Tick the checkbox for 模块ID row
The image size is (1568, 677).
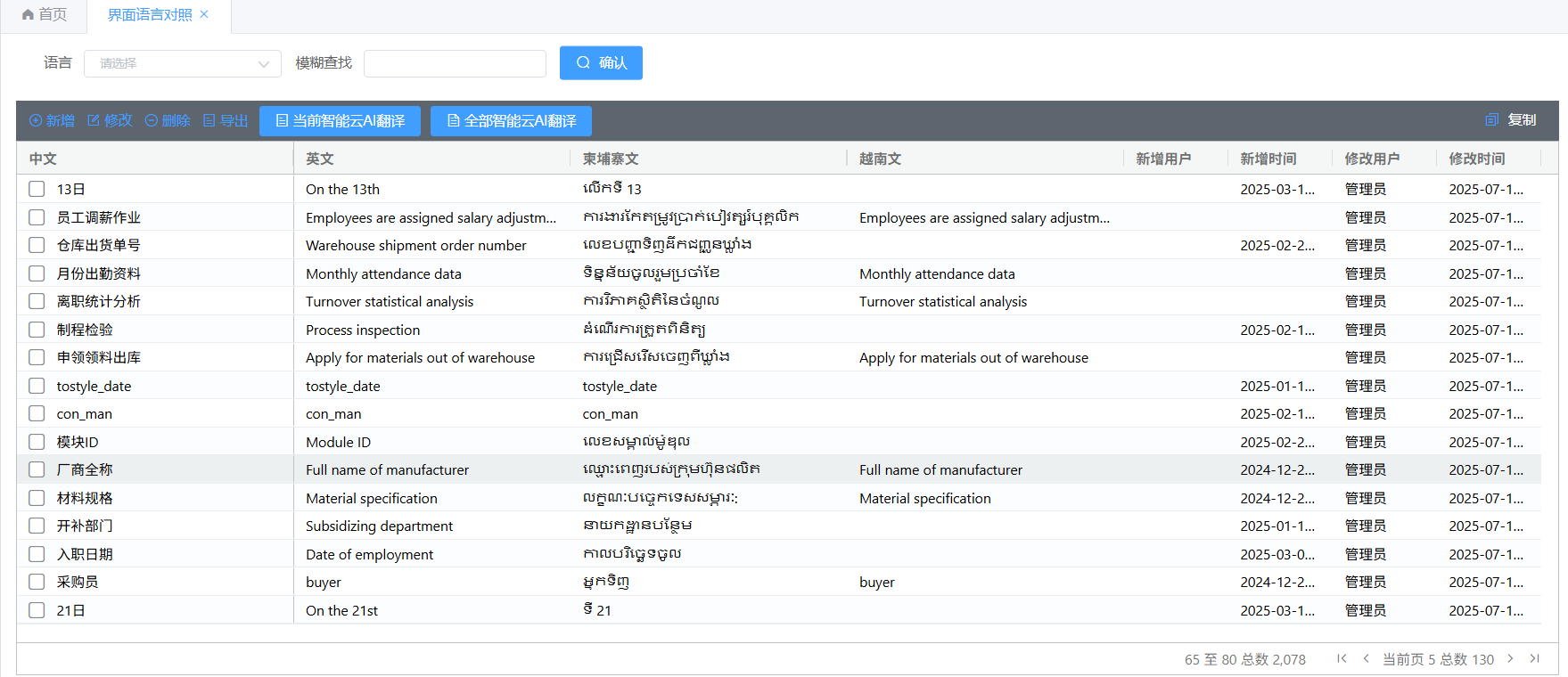point(37,442)
